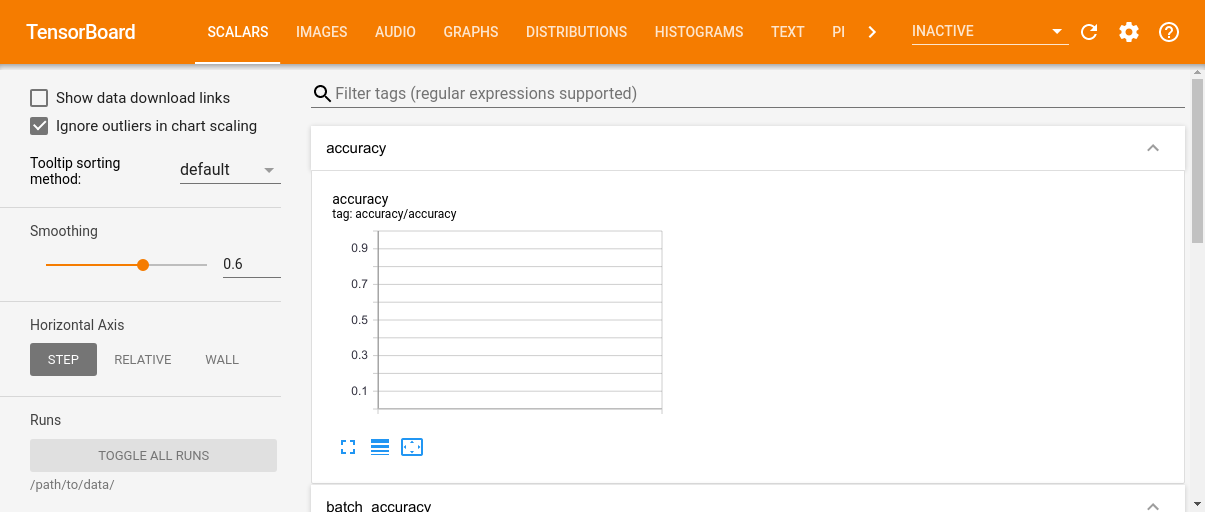The image size is (1205, 512).
Task: Switch to the TEXT tab
Action: tap(788, 32)
